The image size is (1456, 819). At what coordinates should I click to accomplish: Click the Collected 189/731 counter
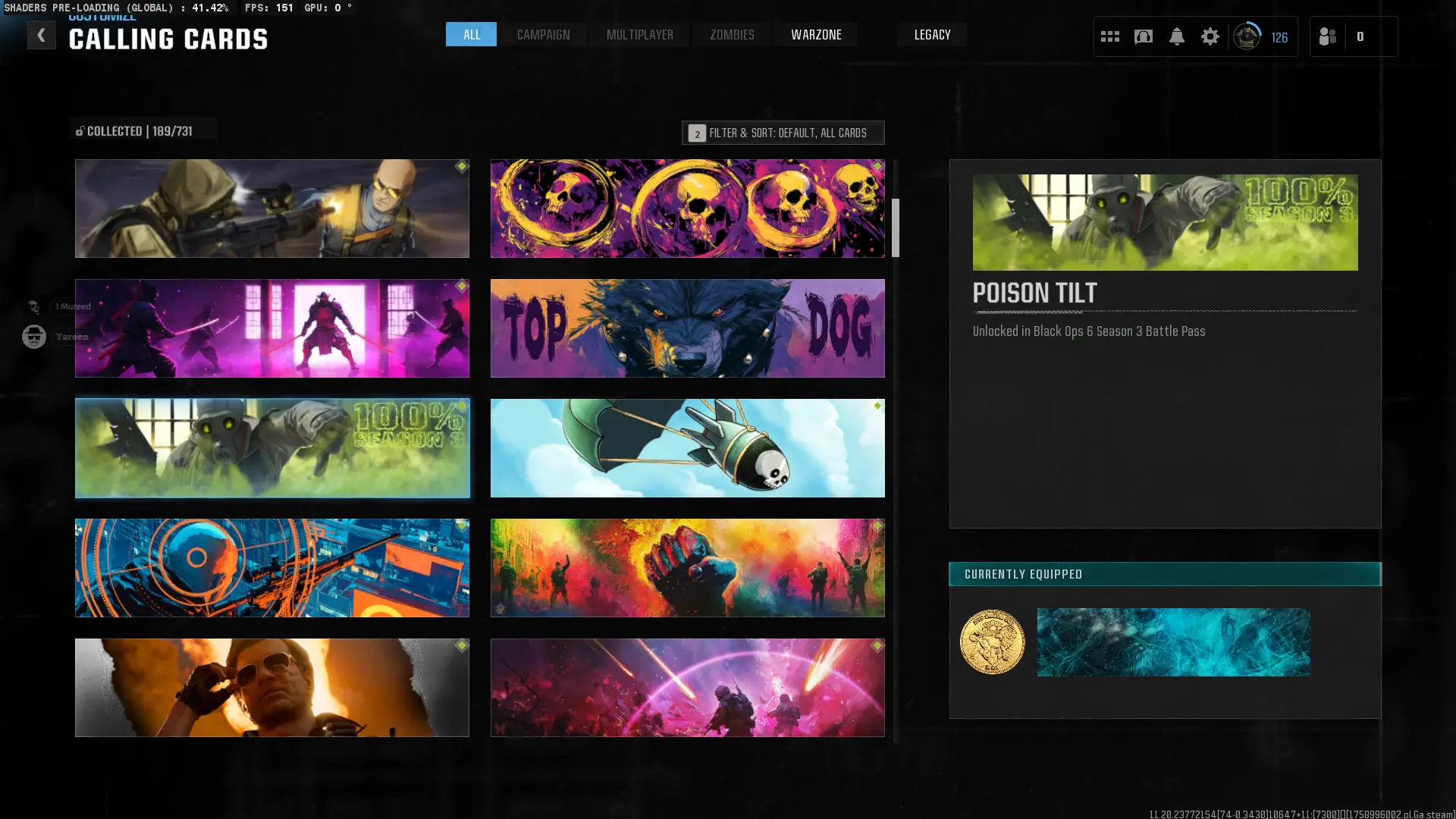point(140,131)
